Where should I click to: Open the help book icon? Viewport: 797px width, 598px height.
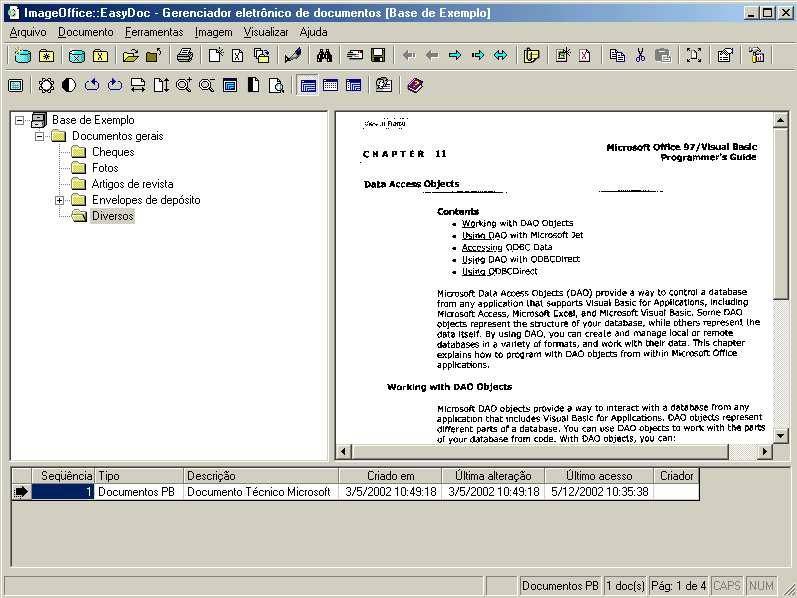coord(415,85)
